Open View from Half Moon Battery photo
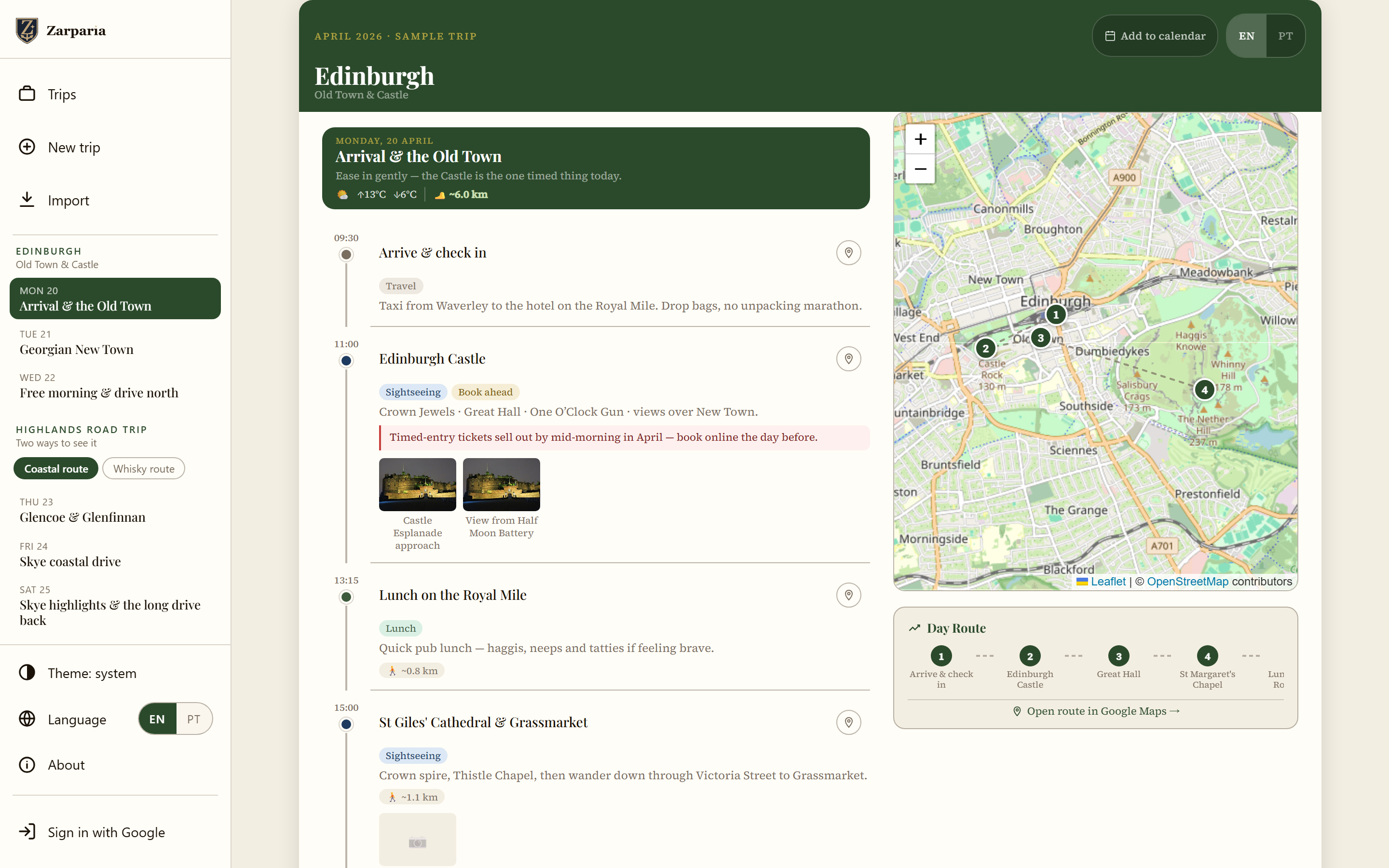 pyautogui.click(x=501, y=485)
